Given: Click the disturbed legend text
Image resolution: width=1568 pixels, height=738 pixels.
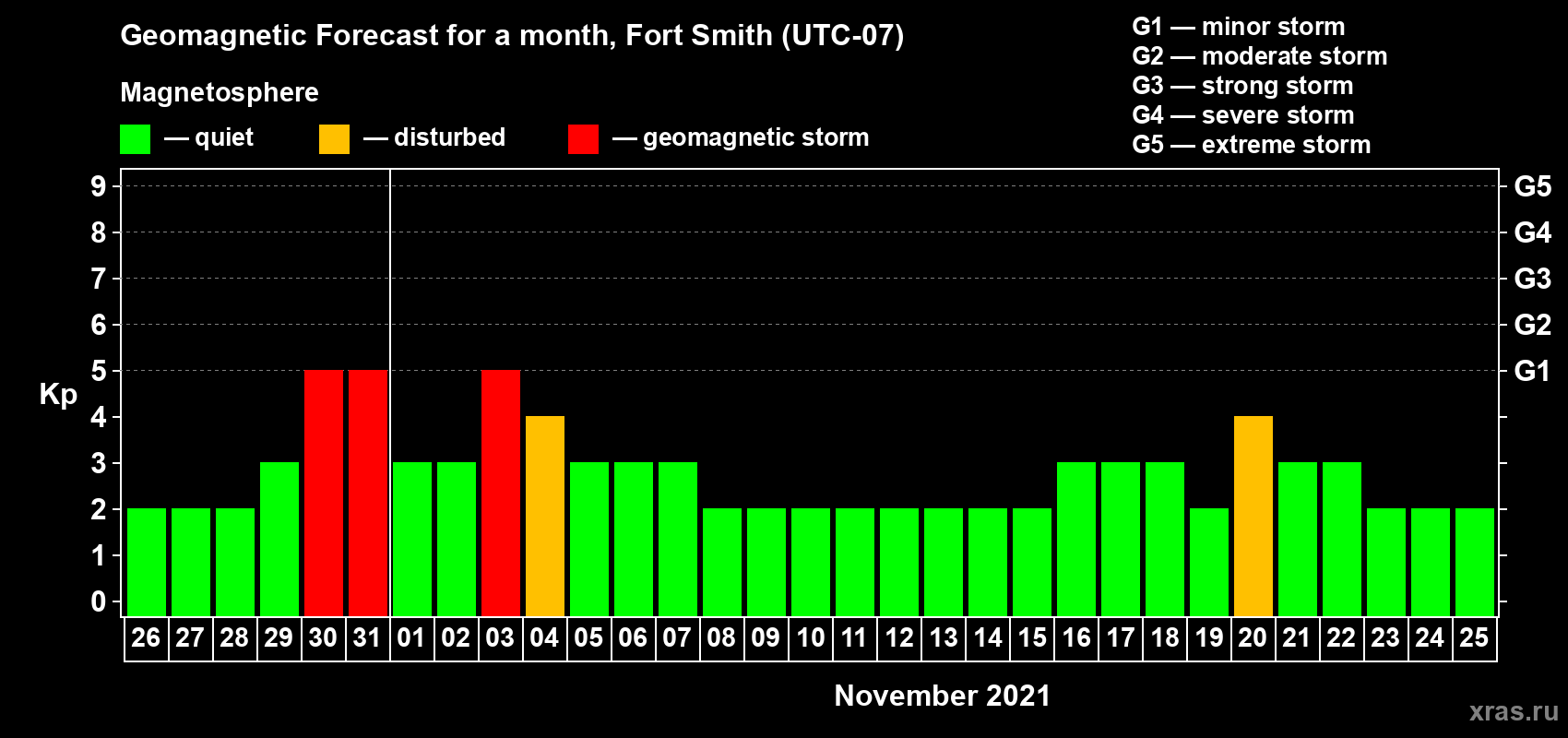Looking at the screenshot, I should [x=450, y=137].
